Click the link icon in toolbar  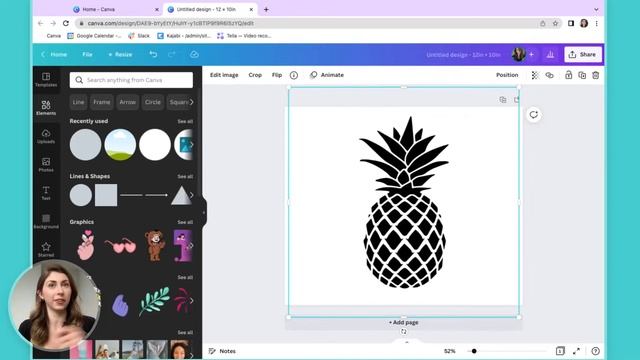[549, 75]
